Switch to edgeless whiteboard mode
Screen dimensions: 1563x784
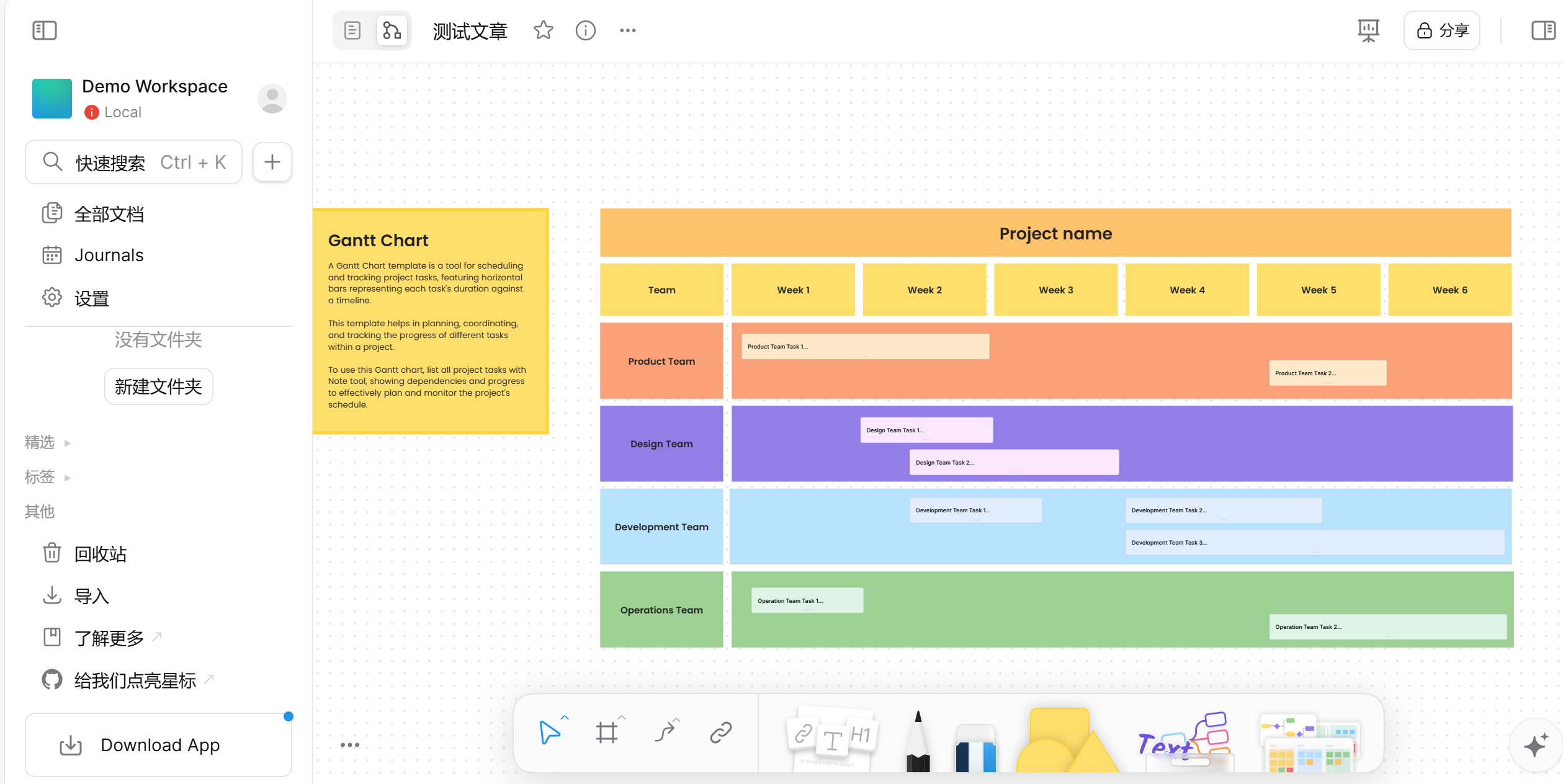(392, 30)
